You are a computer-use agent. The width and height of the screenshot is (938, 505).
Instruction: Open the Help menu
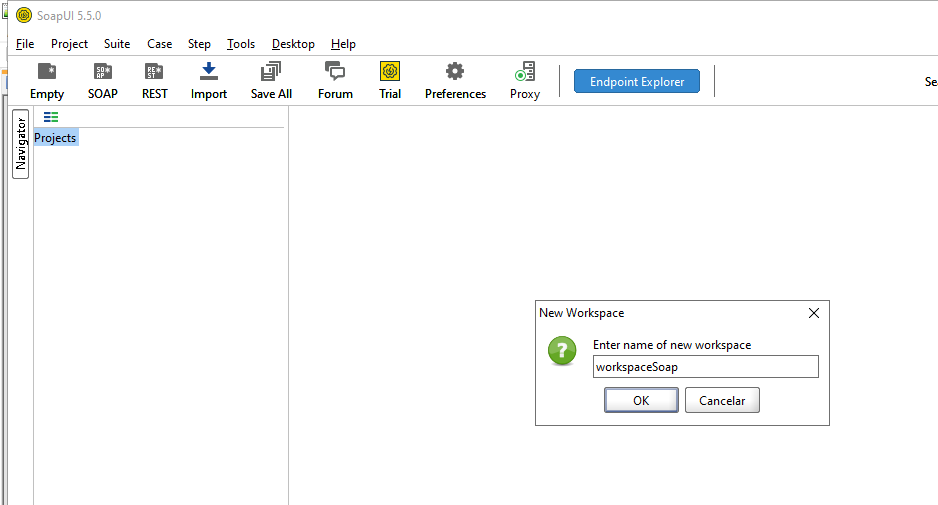[x=343, y=44]
